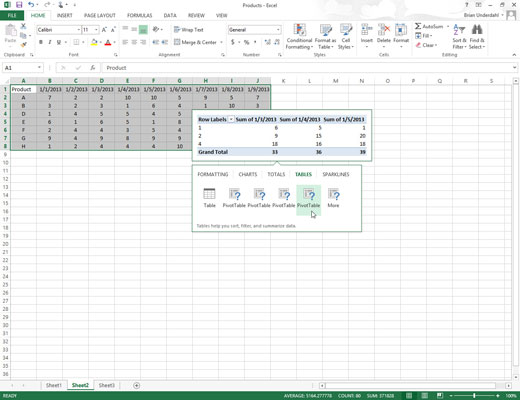Toggle Middle Align in Alignment group
Viewport: 520px width, 400px height.
(x=134, y=30)
